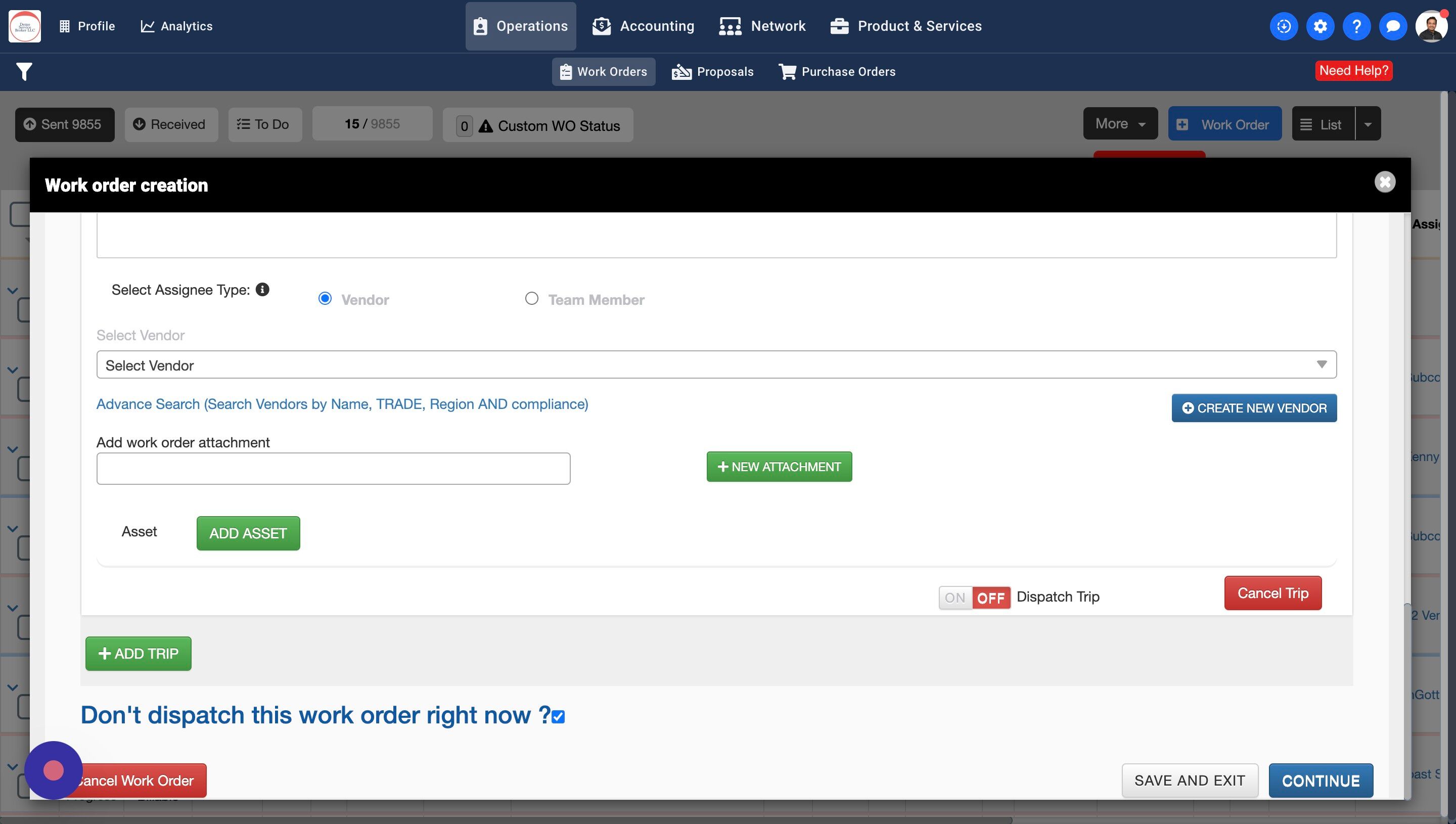Open the chat messages icon
Image resolution: width=1456 pixels, height=824 pixels.
1393,26
